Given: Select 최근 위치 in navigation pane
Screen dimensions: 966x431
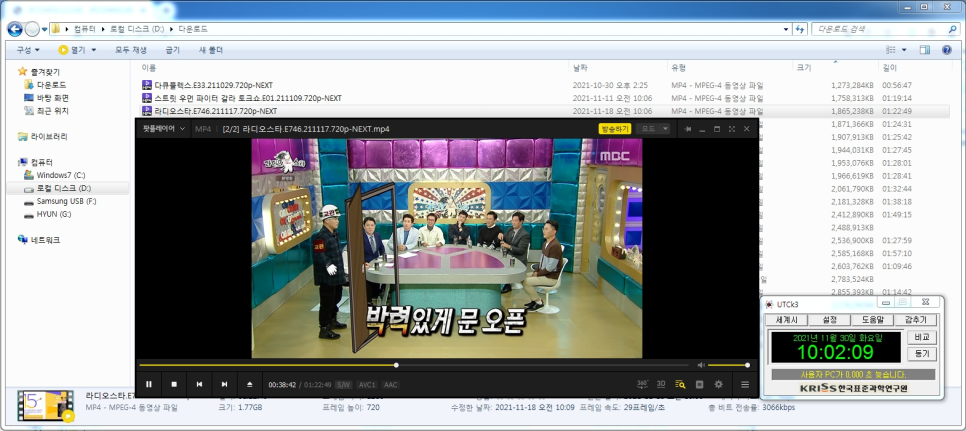Looking at the screenshot, I should click(x=52, y=111).
